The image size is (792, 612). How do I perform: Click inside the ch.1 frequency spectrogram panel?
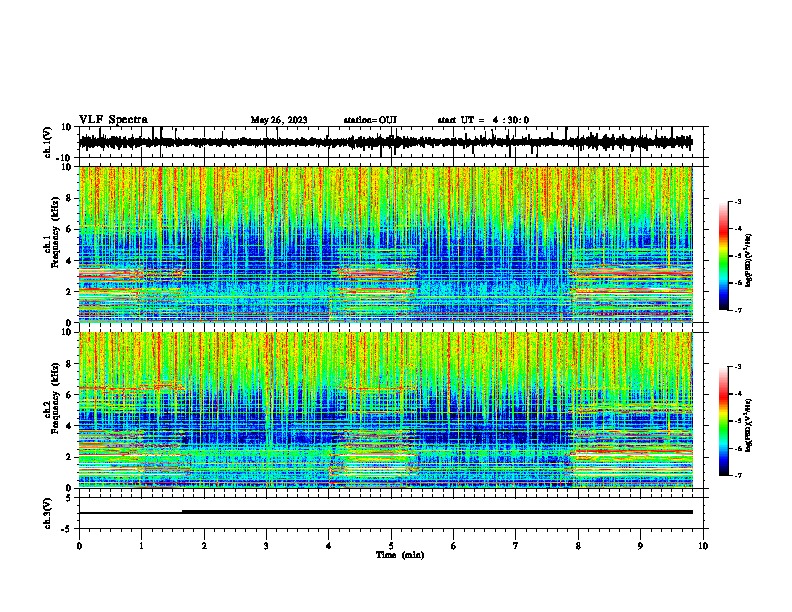385,244
